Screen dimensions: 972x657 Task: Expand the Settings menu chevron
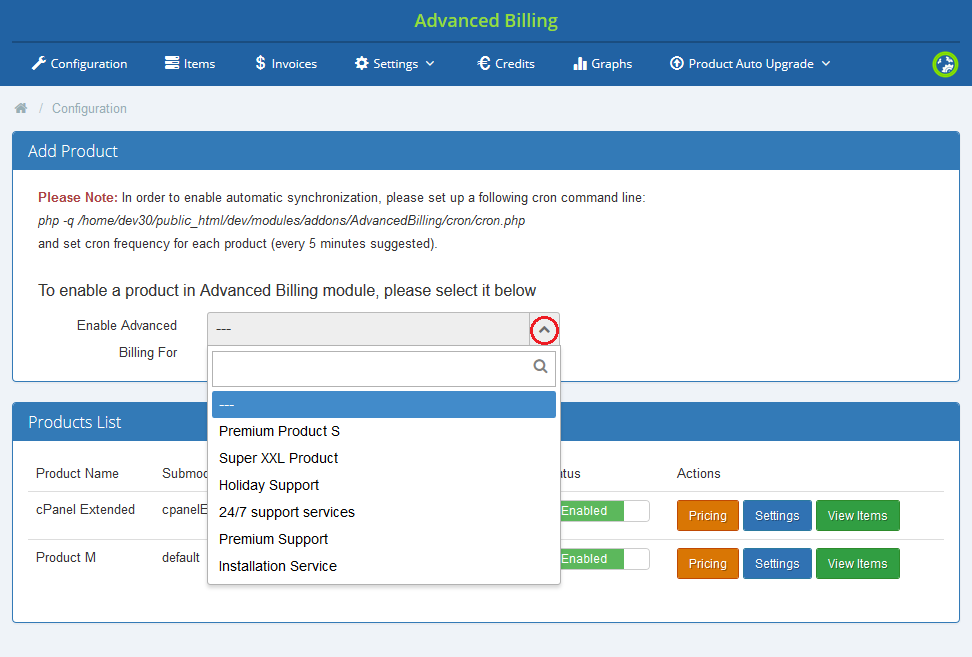[430, 64]
